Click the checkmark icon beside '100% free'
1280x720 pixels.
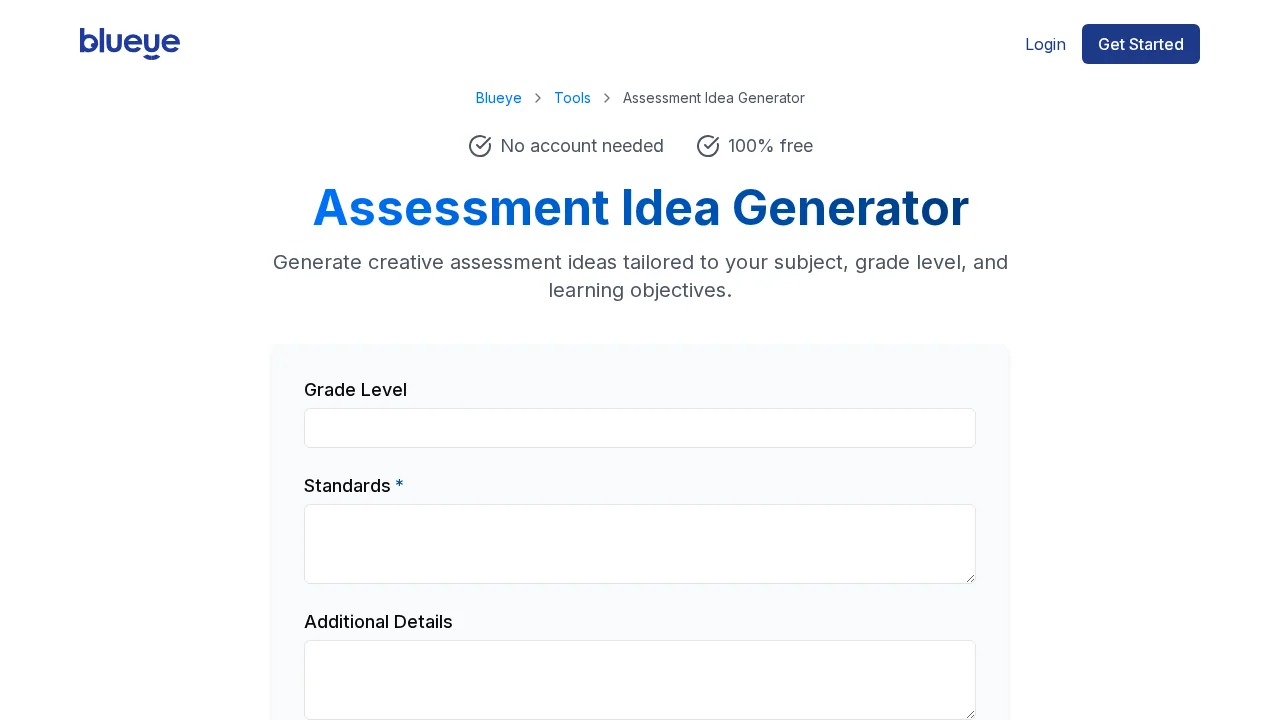(x=708, y=146)
